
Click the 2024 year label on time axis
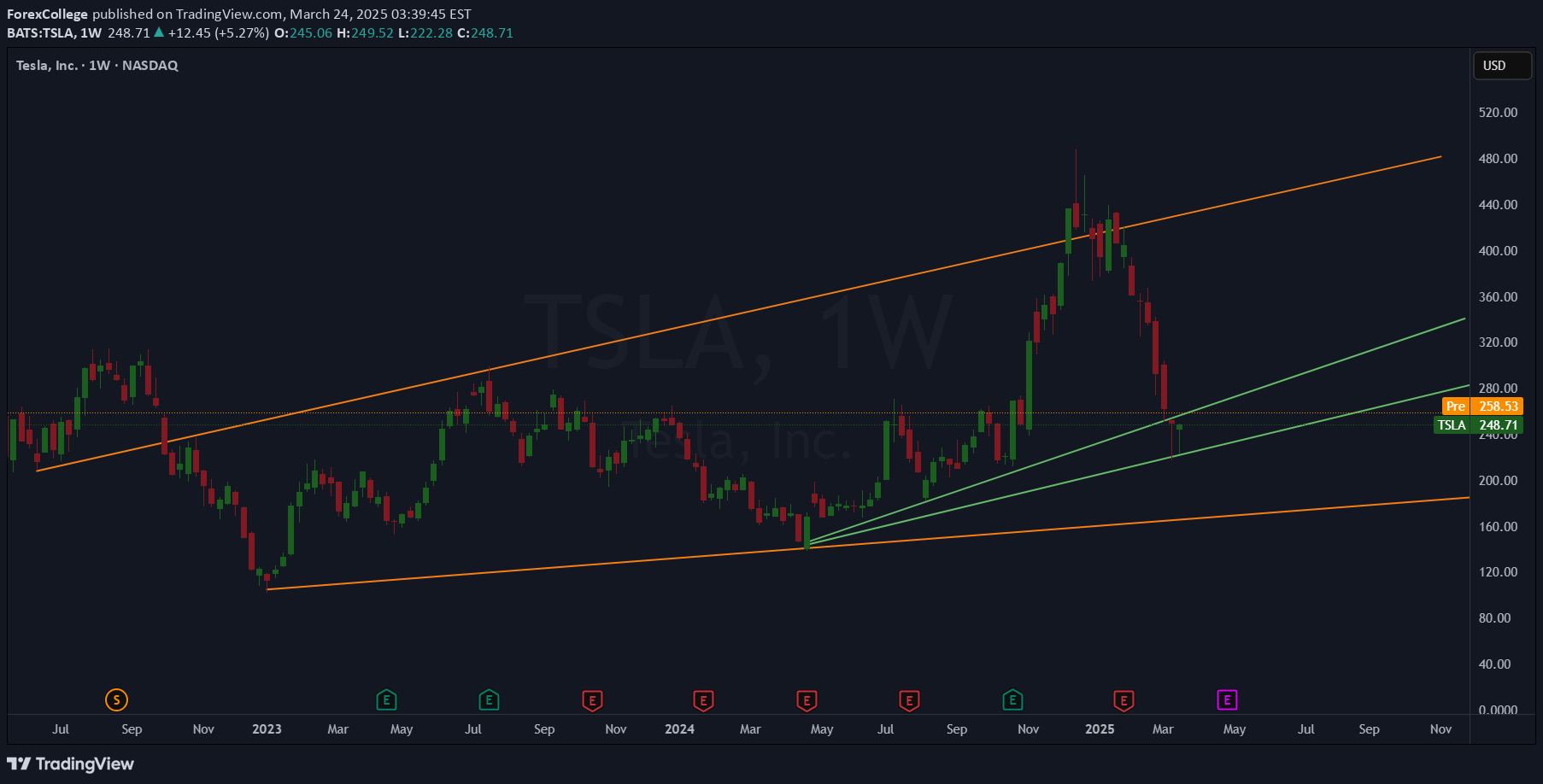click(679, 729)
